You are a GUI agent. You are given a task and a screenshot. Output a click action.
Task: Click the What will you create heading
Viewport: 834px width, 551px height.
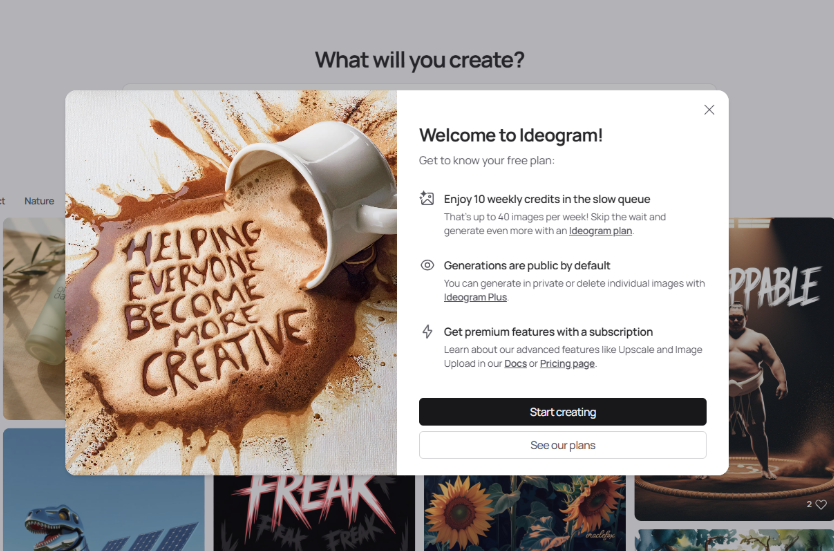419,60
